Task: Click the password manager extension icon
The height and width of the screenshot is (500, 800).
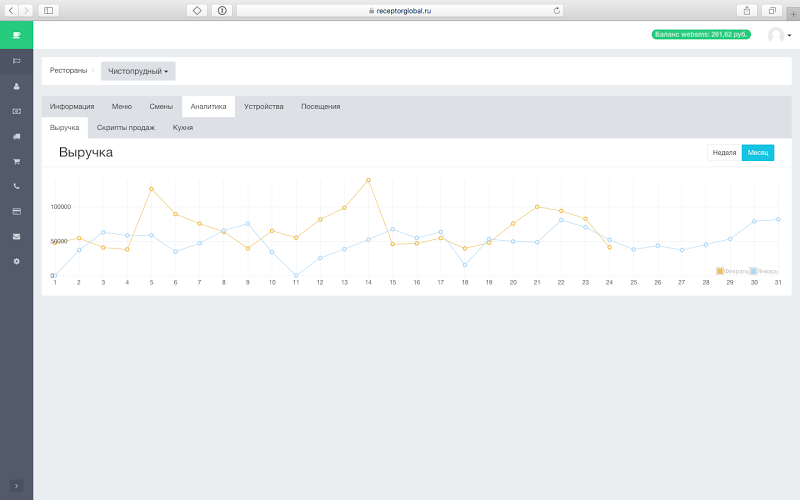Action: [x=222, y=10]
